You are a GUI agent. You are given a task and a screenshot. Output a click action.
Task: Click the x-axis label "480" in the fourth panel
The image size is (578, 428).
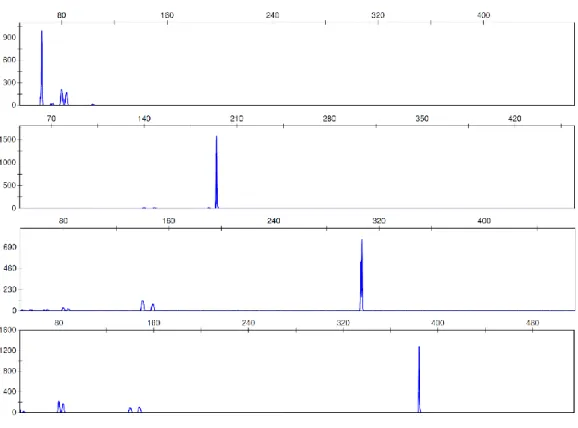pos(533,323)
